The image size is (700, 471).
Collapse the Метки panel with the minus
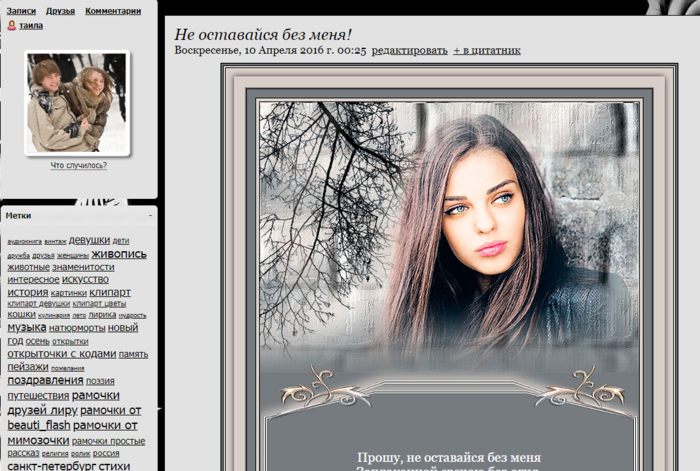[x=150, y=216]
